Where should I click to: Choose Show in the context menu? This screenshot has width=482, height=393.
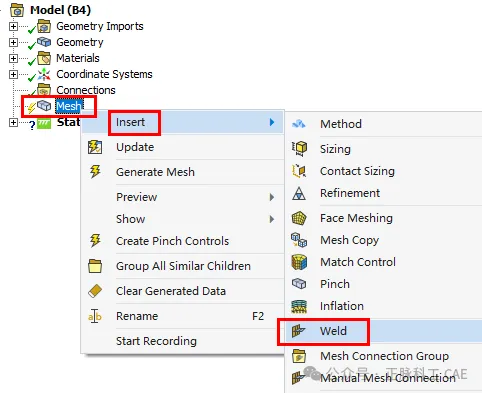point(183,219)
